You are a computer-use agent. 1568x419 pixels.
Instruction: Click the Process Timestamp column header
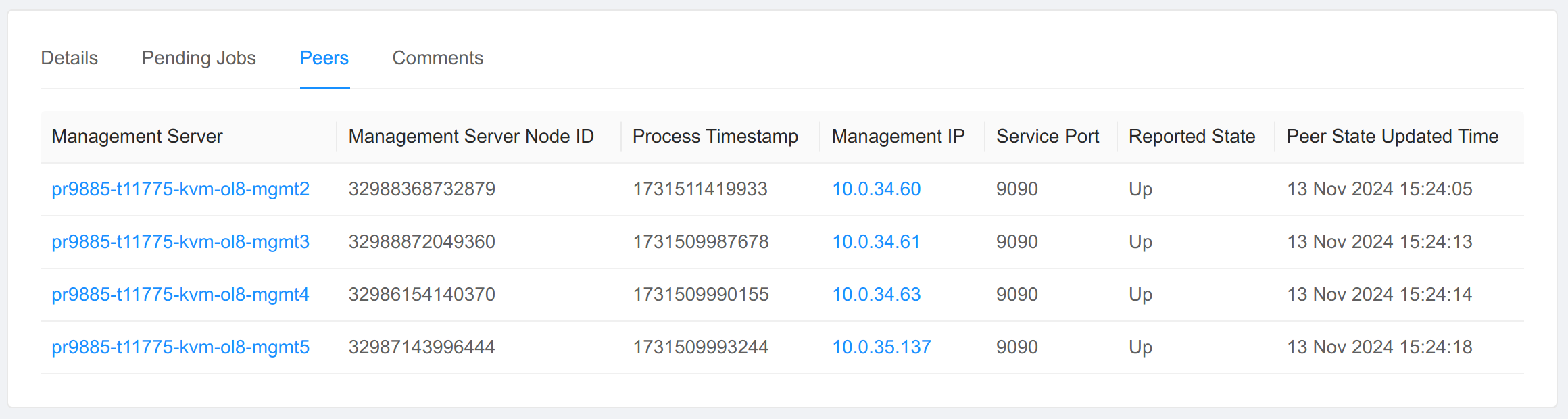(x=715, y=137)
